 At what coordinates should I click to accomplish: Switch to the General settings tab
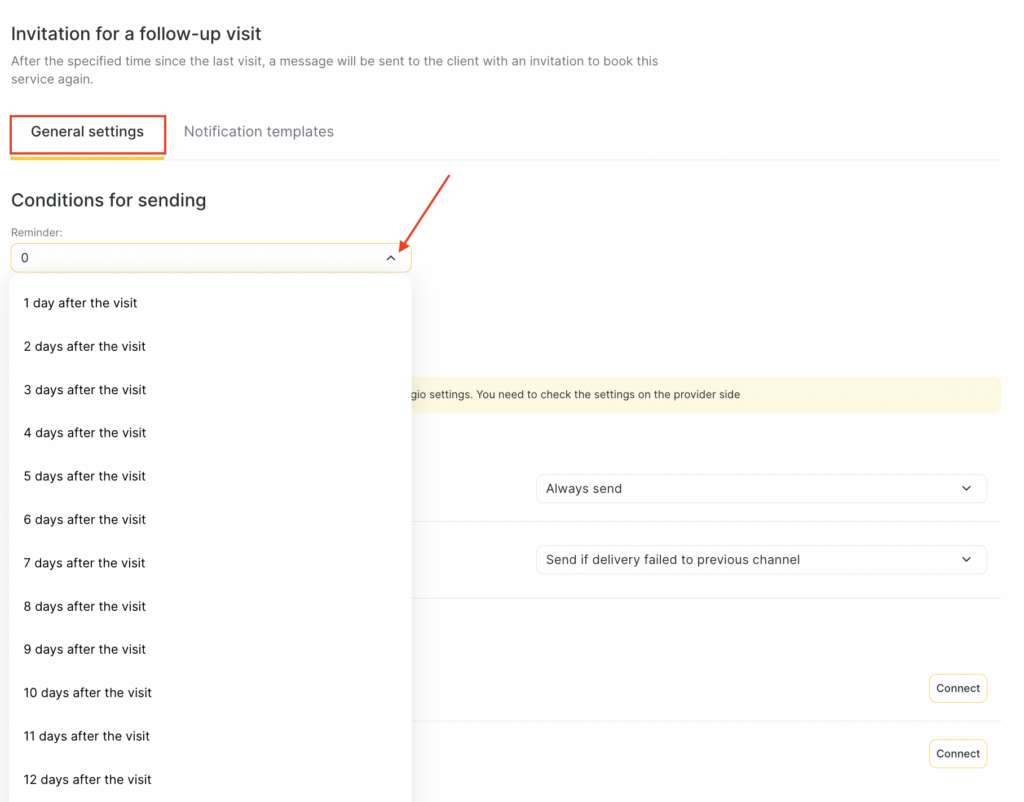point(87,132)
